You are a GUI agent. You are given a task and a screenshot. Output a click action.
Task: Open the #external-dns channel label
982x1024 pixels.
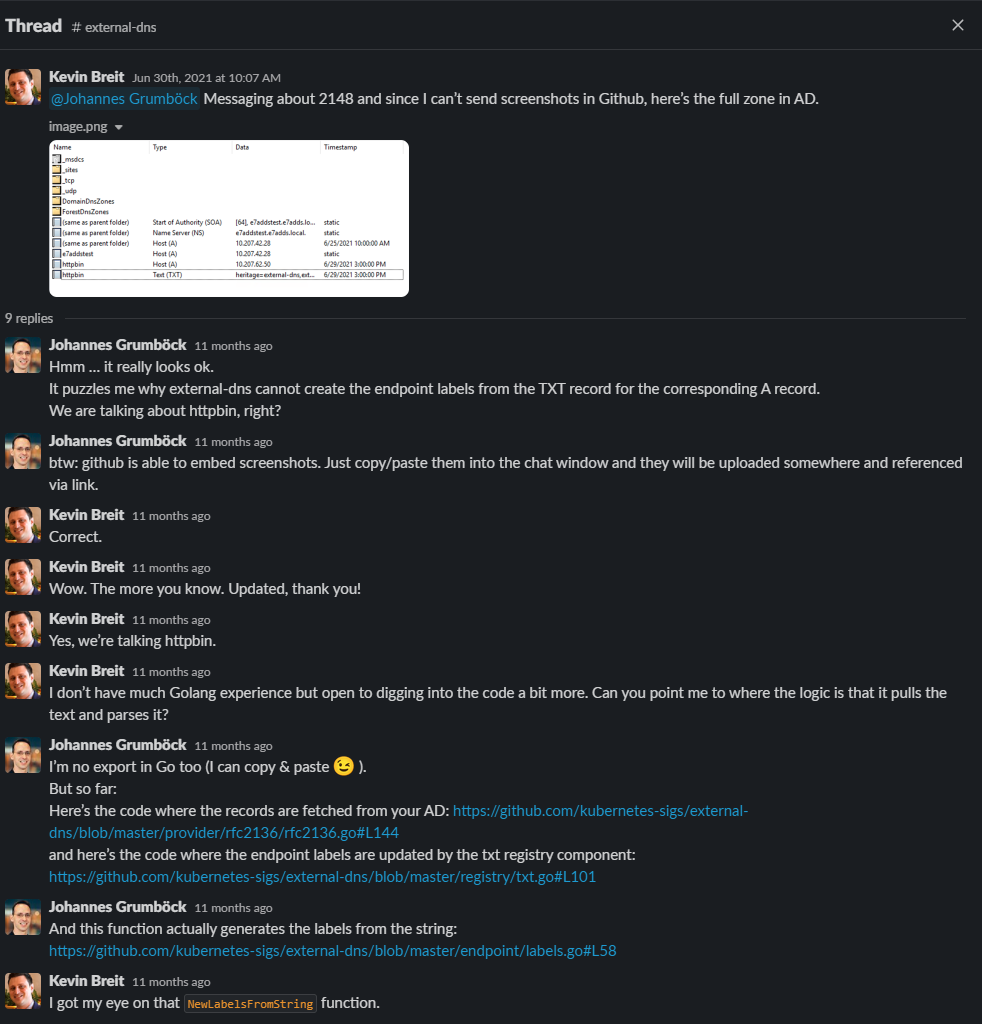(114, 27)
